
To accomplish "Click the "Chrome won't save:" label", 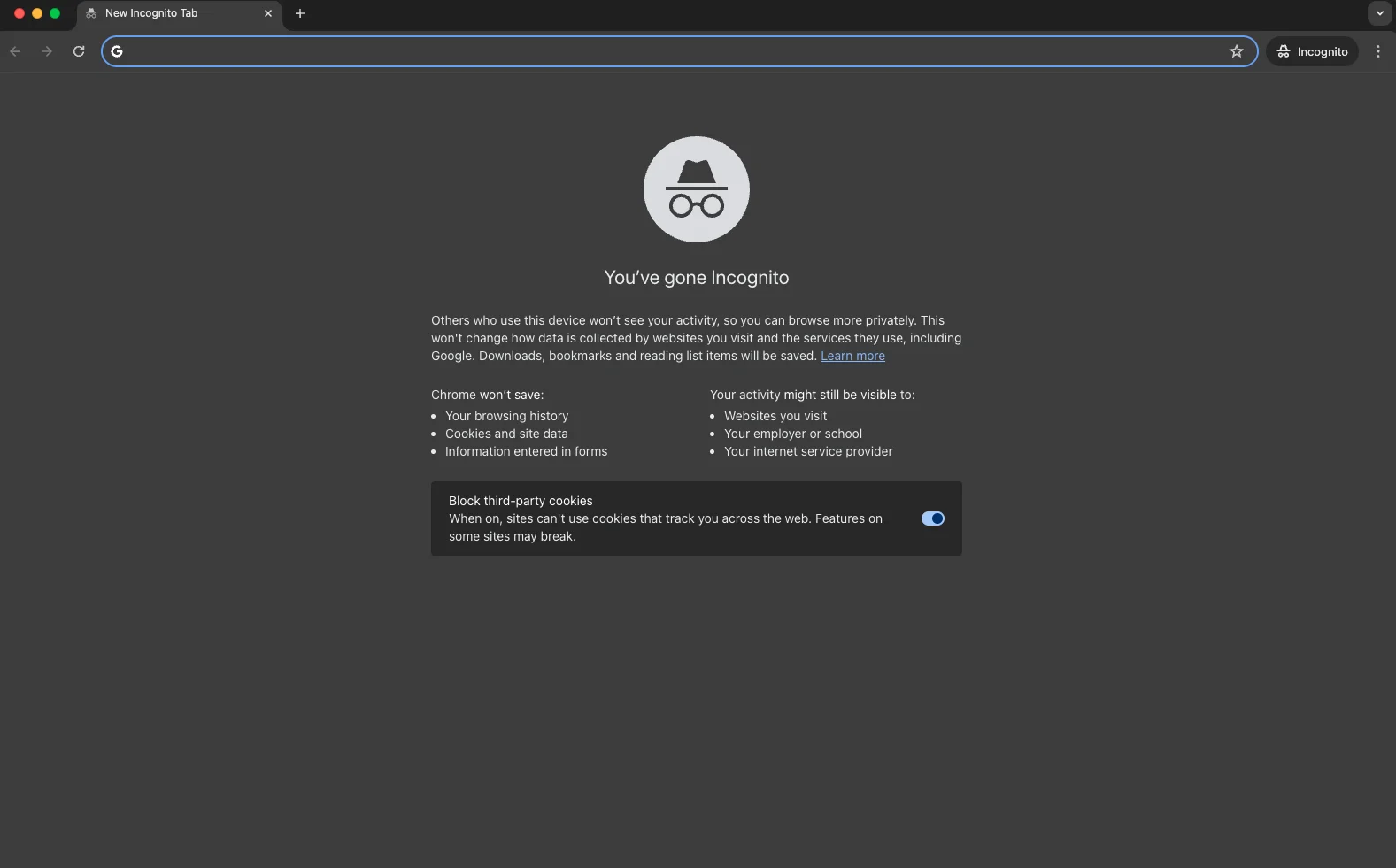I will tap(487, 395).
